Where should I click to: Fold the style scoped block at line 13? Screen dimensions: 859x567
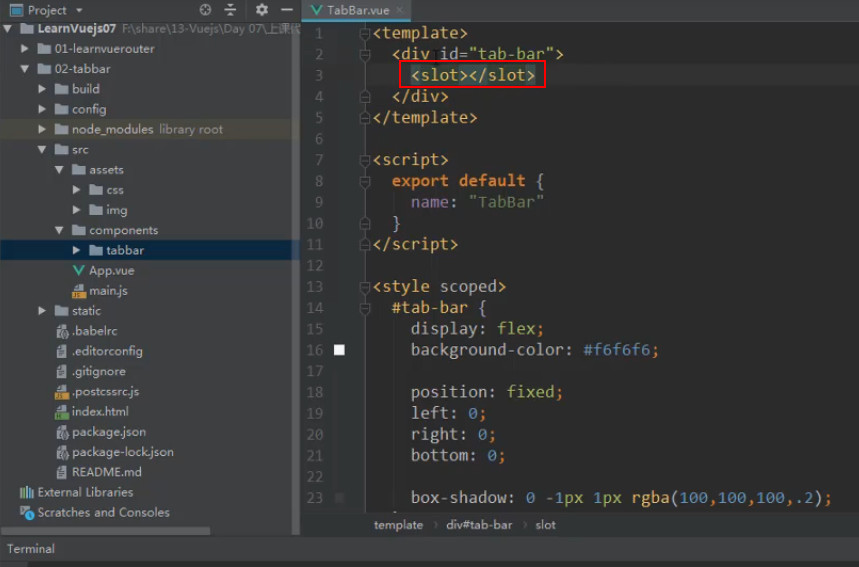click(364, 287)
